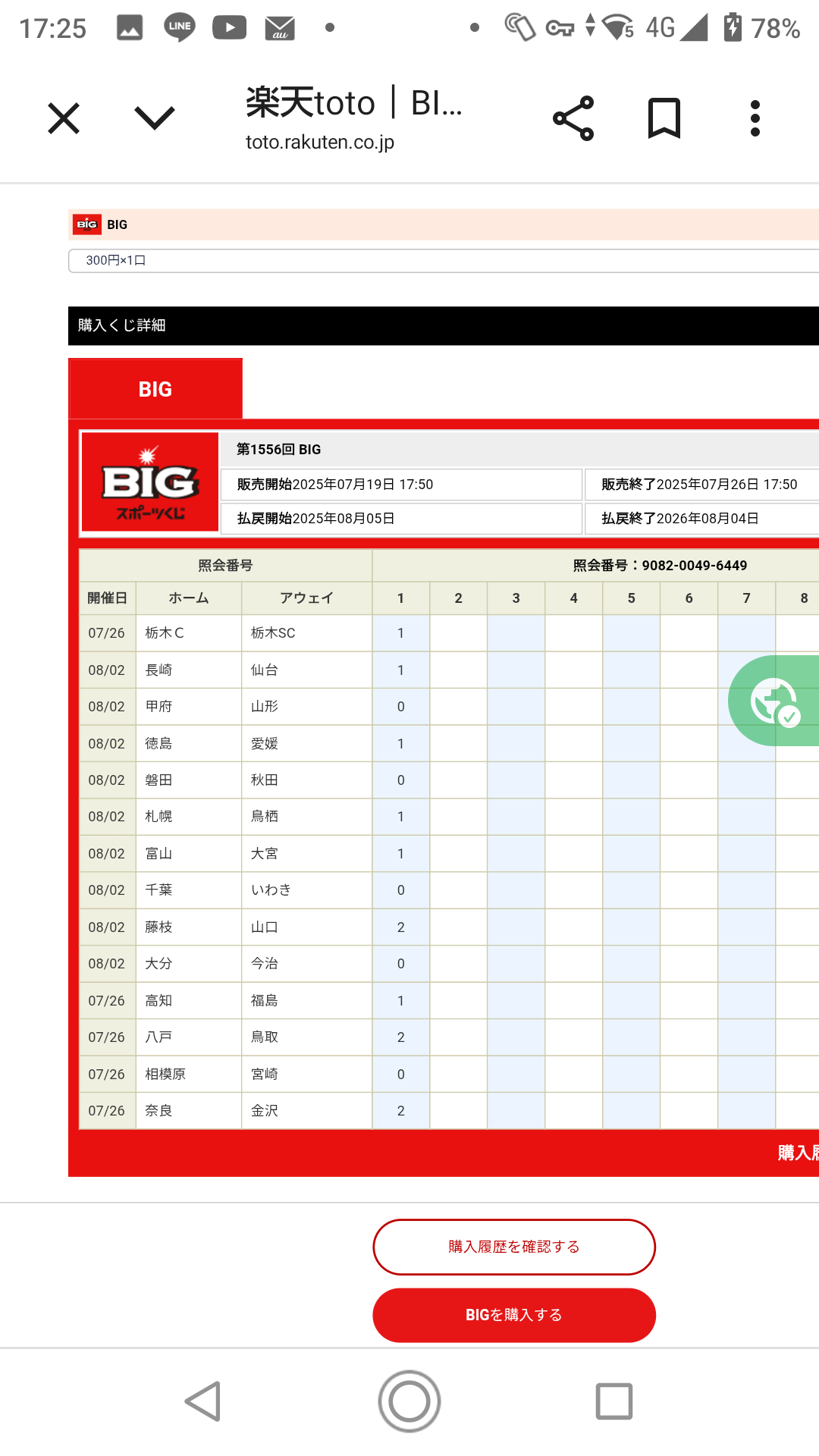Viewport: 819px width, 1456px height.
Task: Tap column 2 header in results table
Action: tap(458, 598)
